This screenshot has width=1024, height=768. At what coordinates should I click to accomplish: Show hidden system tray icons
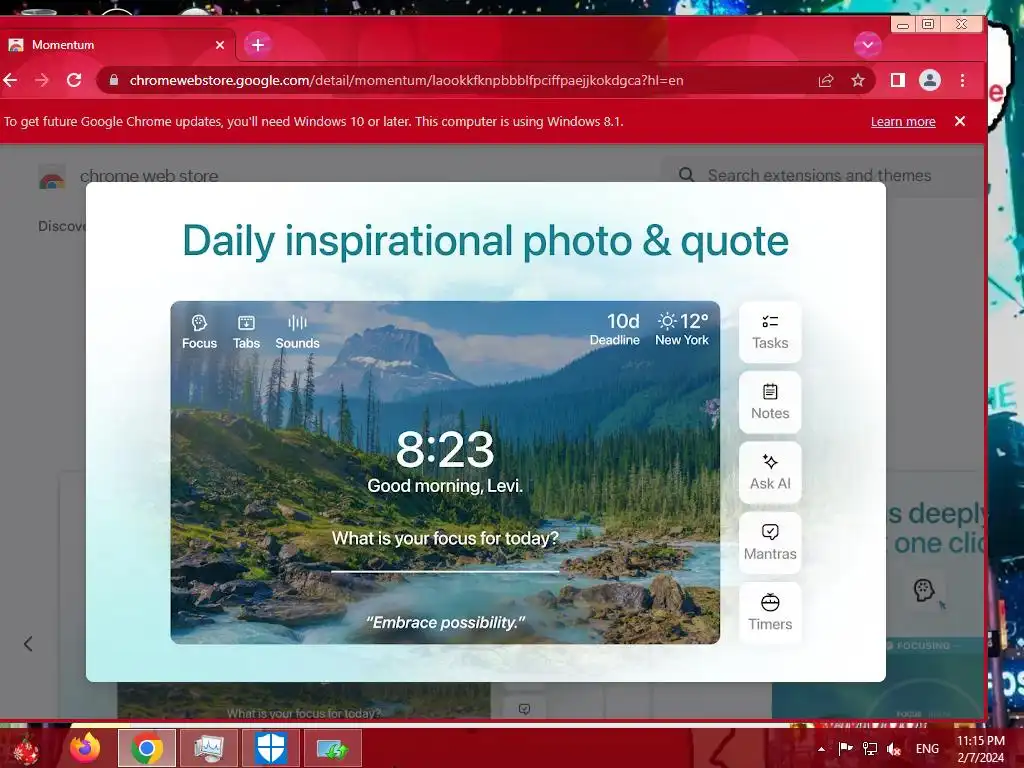click(821, 749)
